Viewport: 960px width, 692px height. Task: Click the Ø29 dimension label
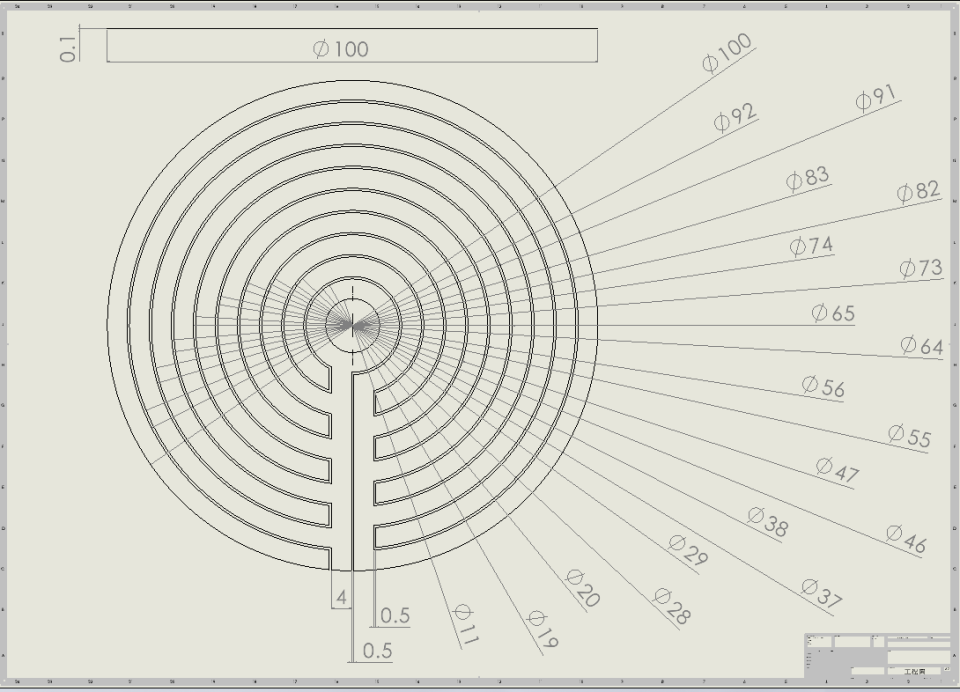point(688,550)
